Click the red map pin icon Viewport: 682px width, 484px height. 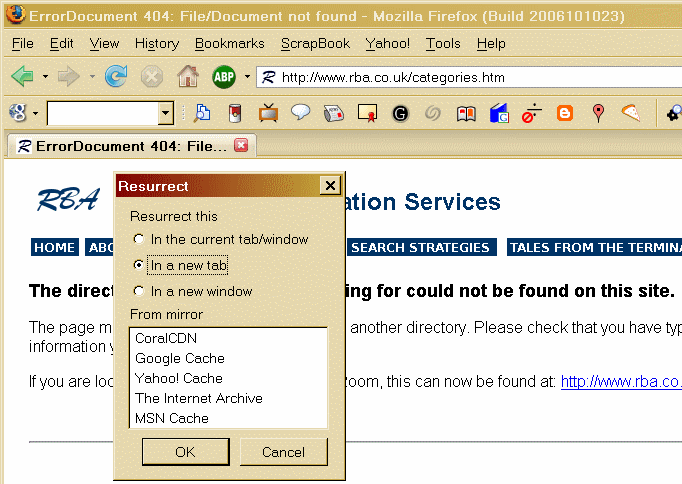pos(598,113)
